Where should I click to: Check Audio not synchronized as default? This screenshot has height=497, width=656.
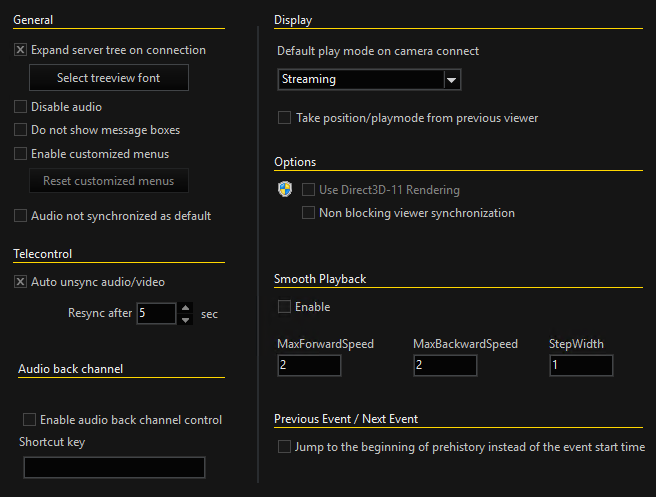point(20,215)
